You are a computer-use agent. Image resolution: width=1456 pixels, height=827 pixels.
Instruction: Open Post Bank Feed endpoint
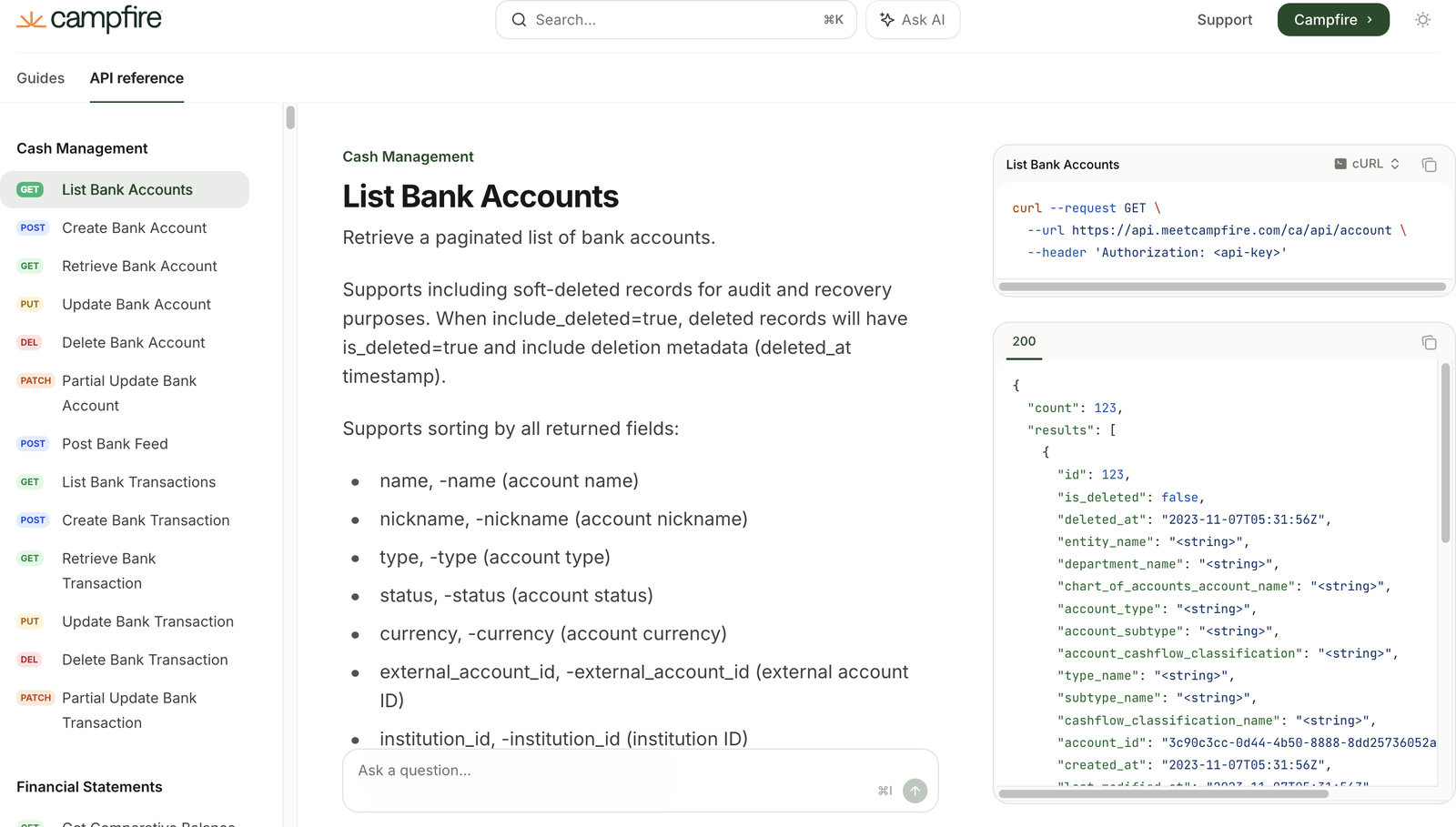[125, 444]
